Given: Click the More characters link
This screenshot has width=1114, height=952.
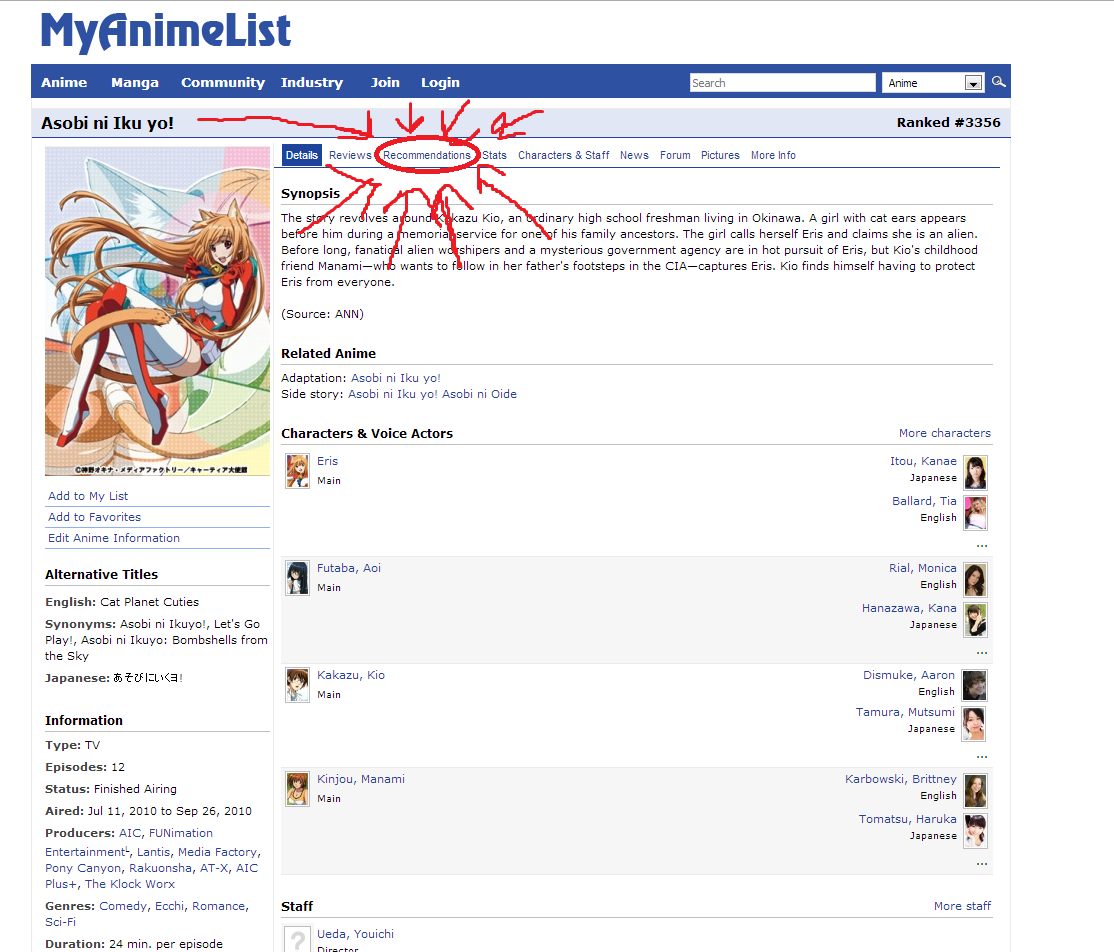Looking at the screenshot, I should (x=944, y=433).
